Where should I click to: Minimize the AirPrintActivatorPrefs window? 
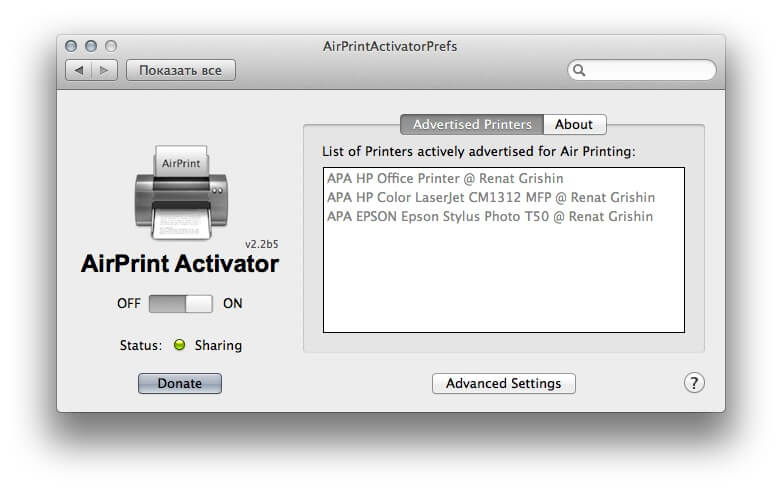(x=91, y=46)
